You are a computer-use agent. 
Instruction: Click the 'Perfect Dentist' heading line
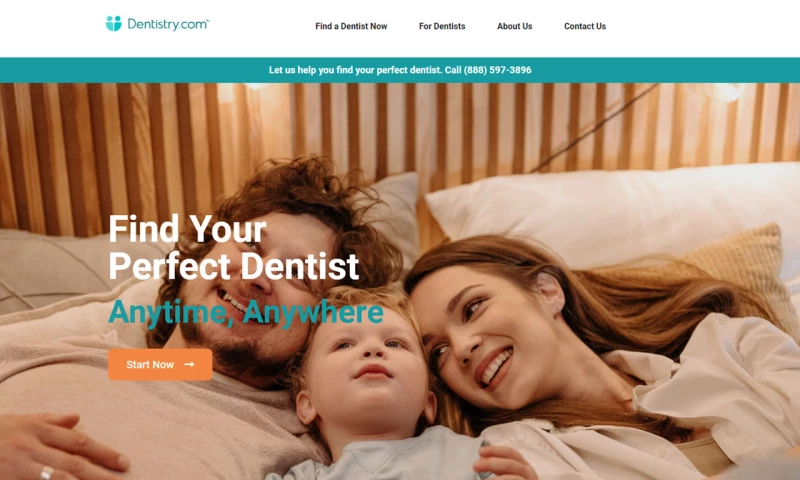[x=234, y=266]
